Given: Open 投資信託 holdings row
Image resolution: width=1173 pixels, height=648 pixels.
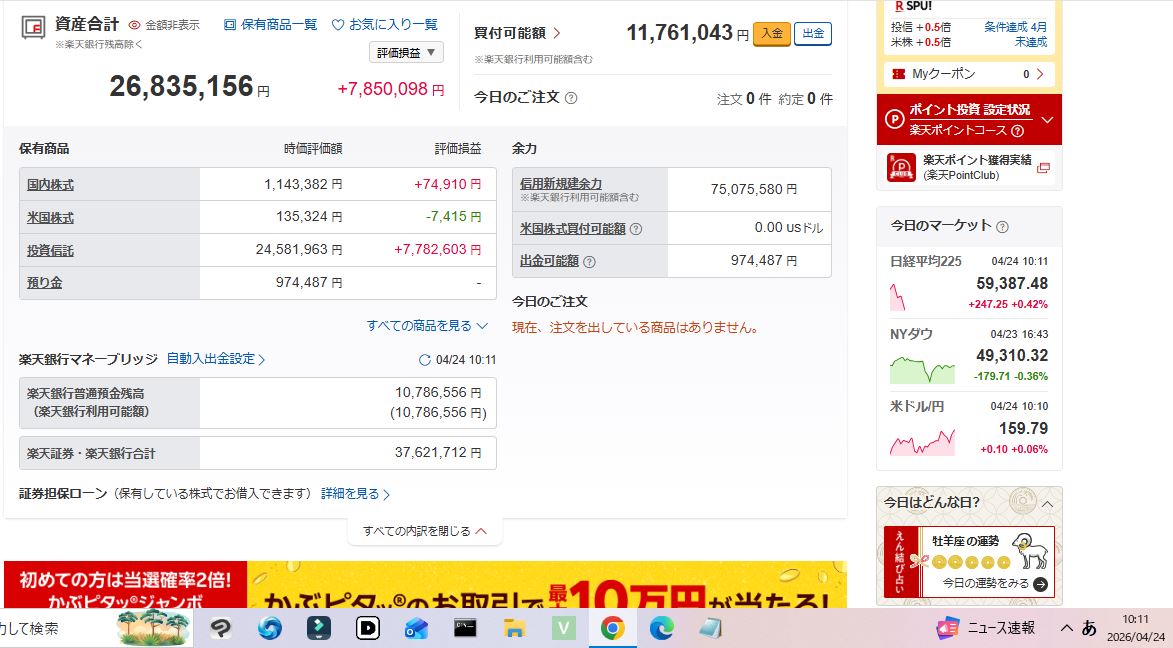Looking at the screenshot, I should pyautogui.click(x=50, y=251).
